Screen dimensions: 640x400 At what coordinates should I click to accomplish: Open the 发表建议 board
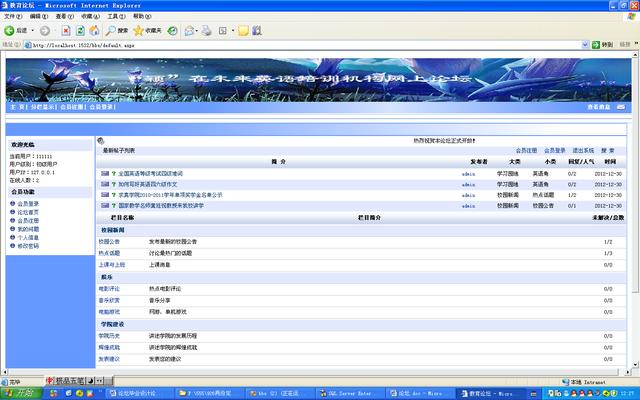click(109, 359)
